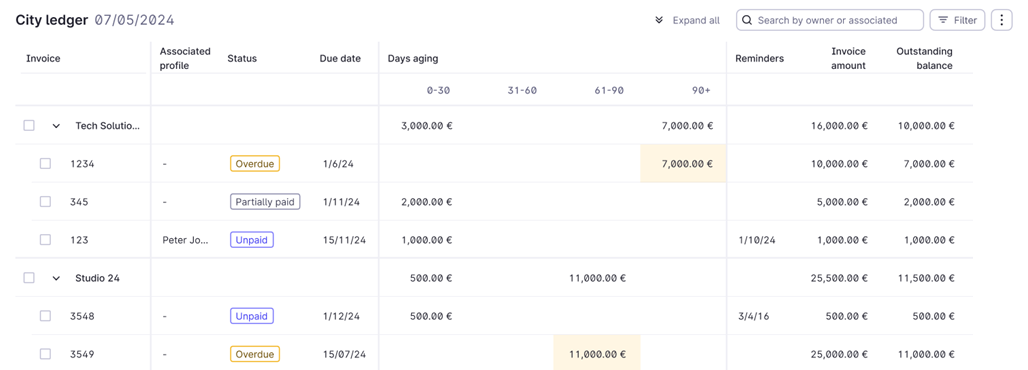This screenshot has width=1028, height=370.
Task: Click the Unpaid badge on invoice 123
Action: [x=252, y=239]
